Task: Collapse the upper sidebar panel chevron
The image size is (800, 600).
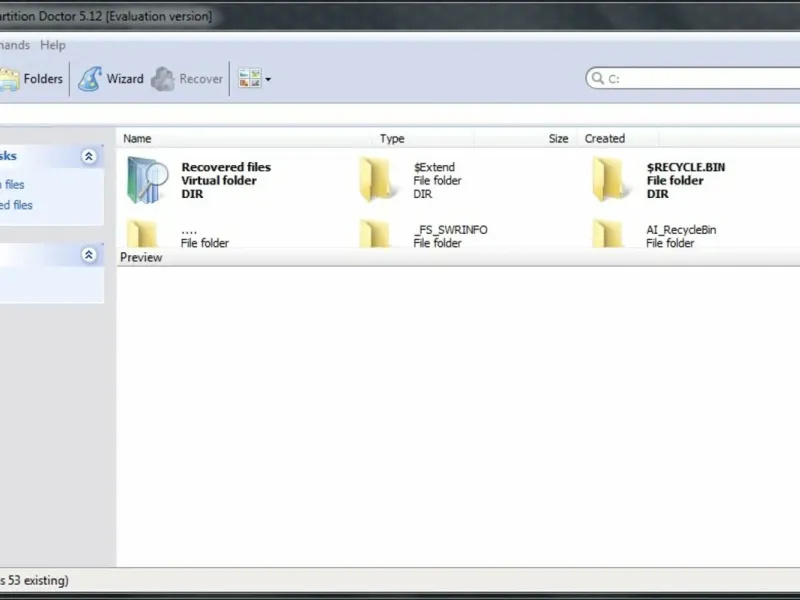Action: [x=89, y=156]
